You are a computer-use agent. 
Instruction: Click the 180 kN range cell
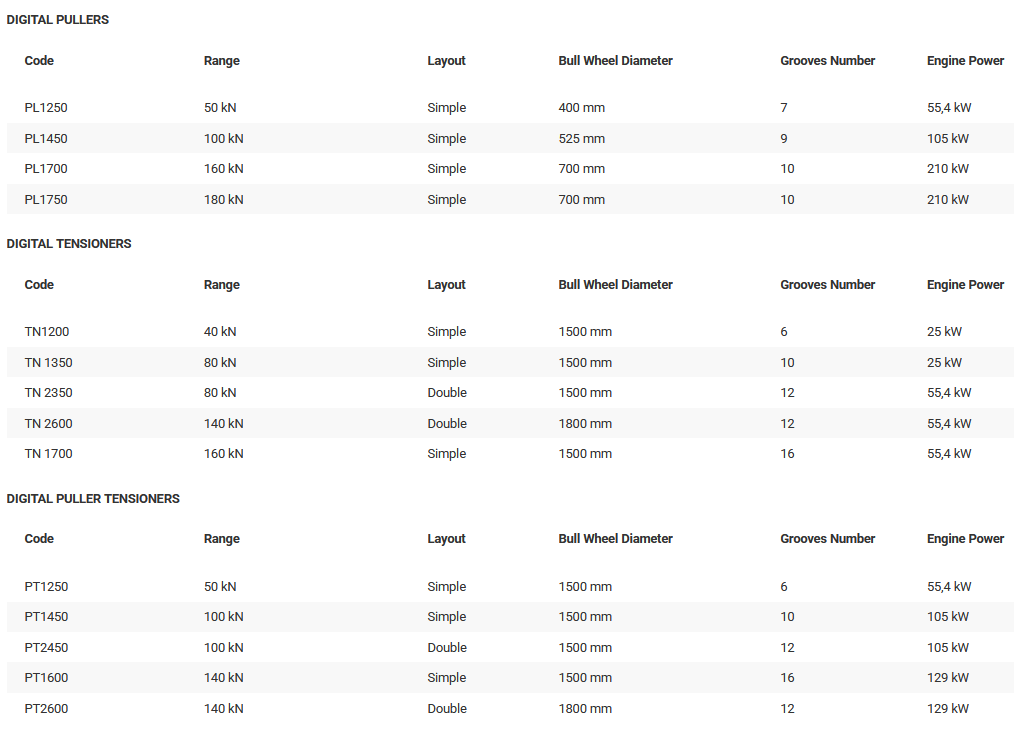224,200
